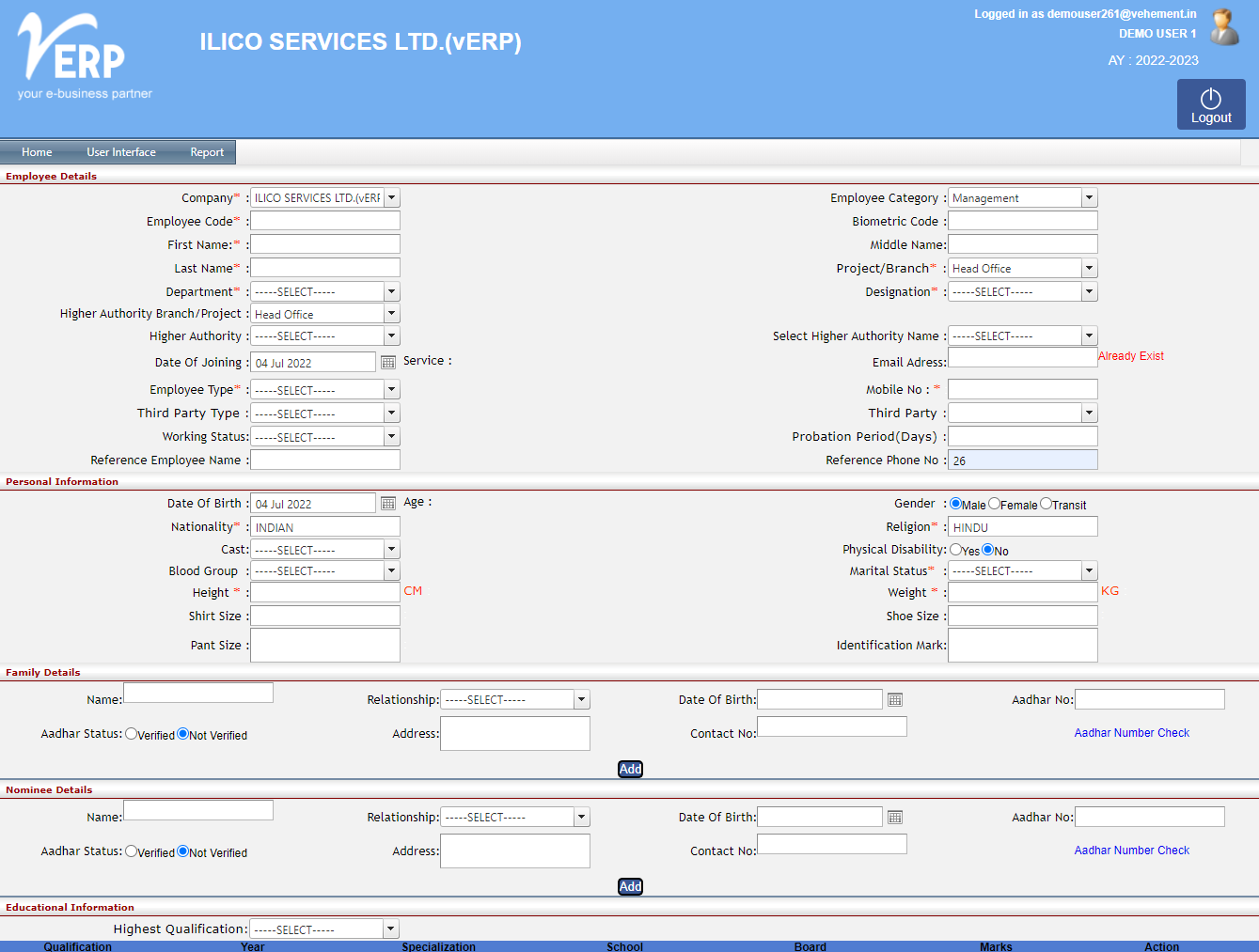Image resolution: width=1259 pixels, height=952 pixels.
Task: Mark family Aadhar Status as Not Verified
Action: point(183,734)
